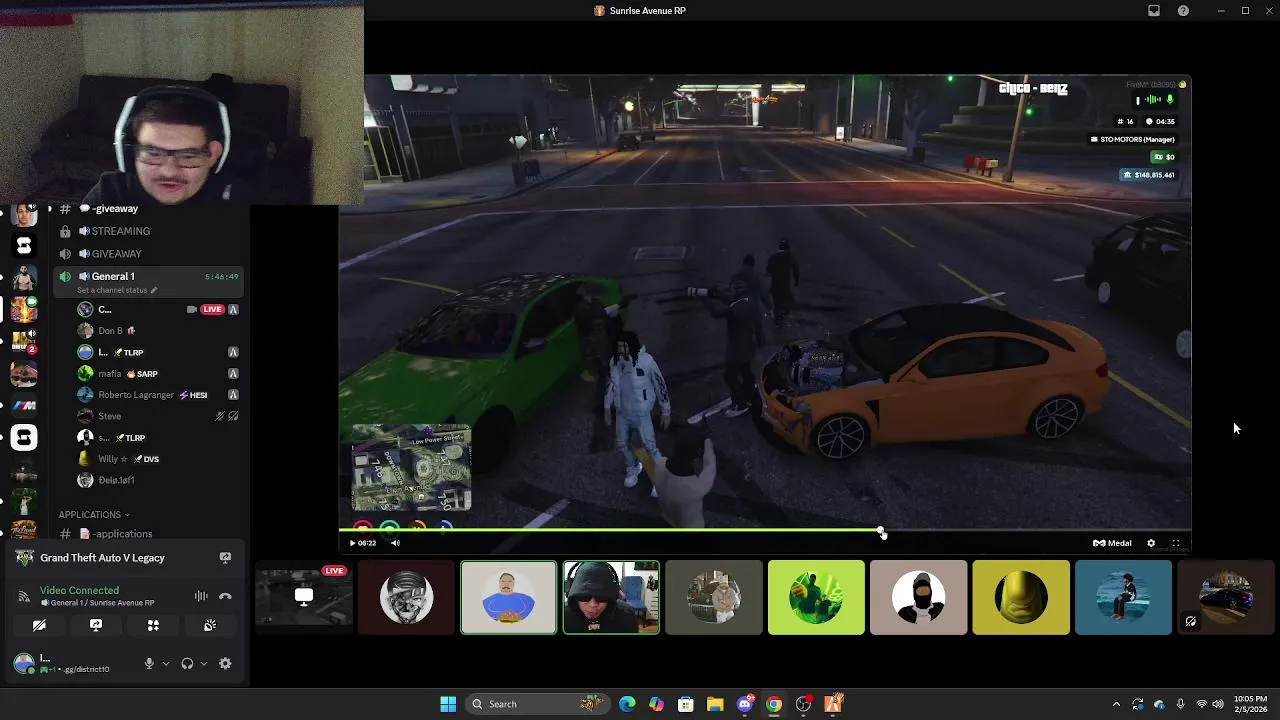This screenshot has width=1280, height=720.
Task: Mute the microphone in user panel
Action: 149,663
